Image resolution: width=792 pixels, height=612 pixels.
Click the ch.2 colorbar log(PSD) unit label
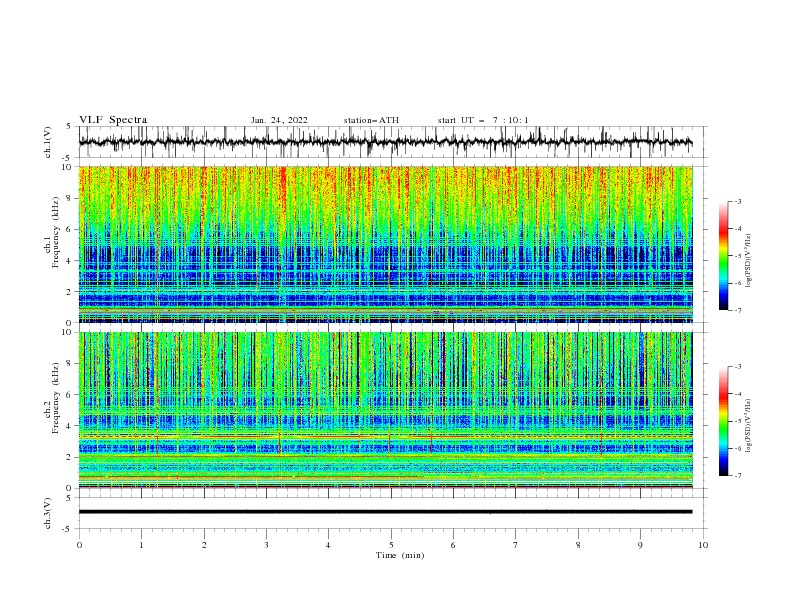749,425
